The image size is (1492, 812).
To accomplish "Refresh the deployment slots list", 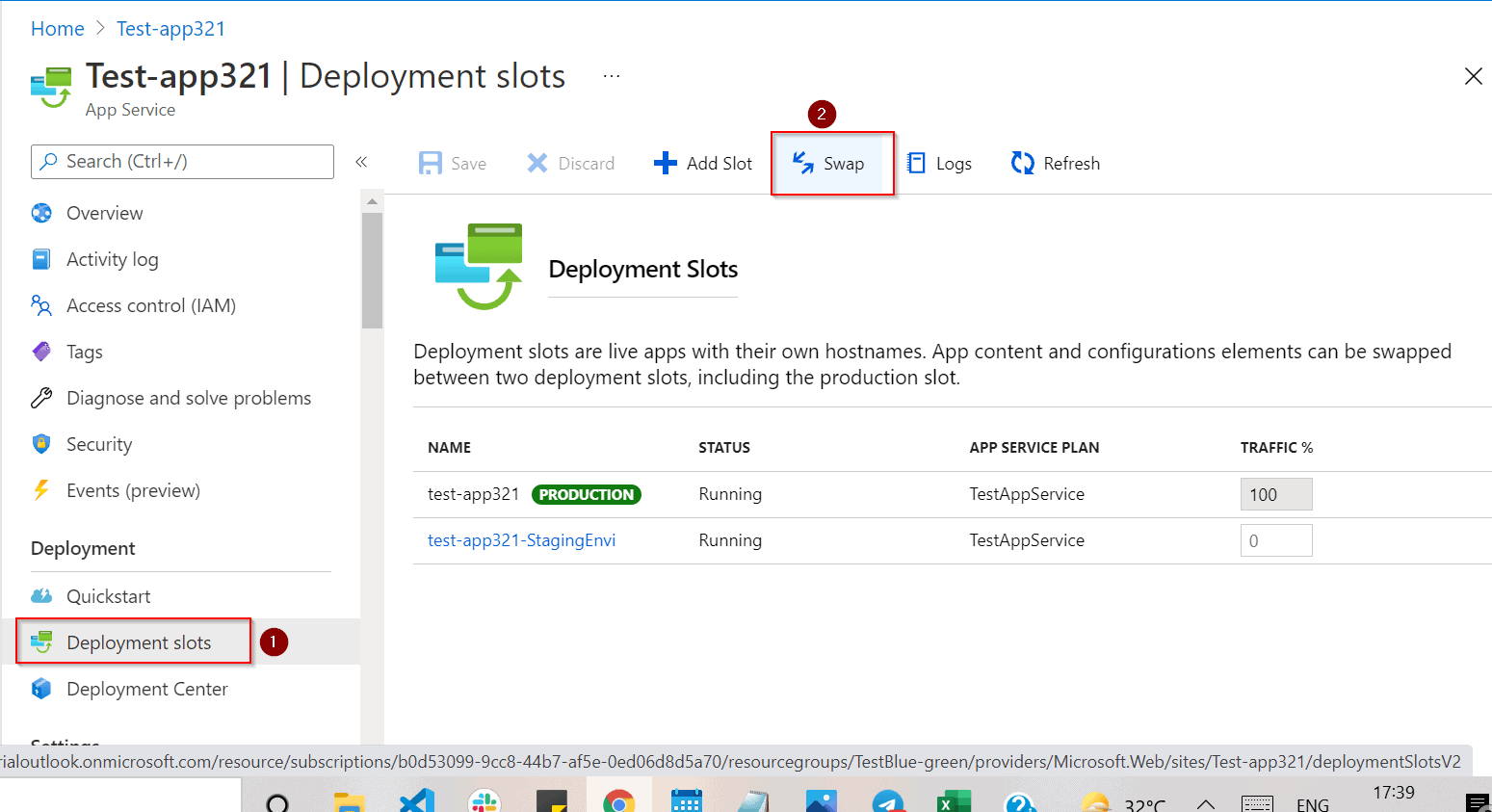I will 1055,164.
